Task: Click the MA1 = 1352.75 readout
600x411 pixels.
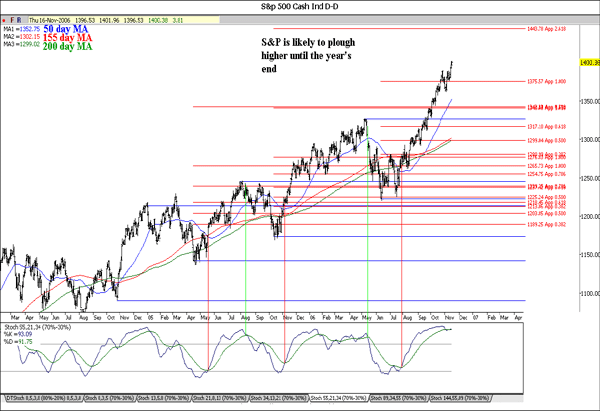Action: tap(21, 29)
